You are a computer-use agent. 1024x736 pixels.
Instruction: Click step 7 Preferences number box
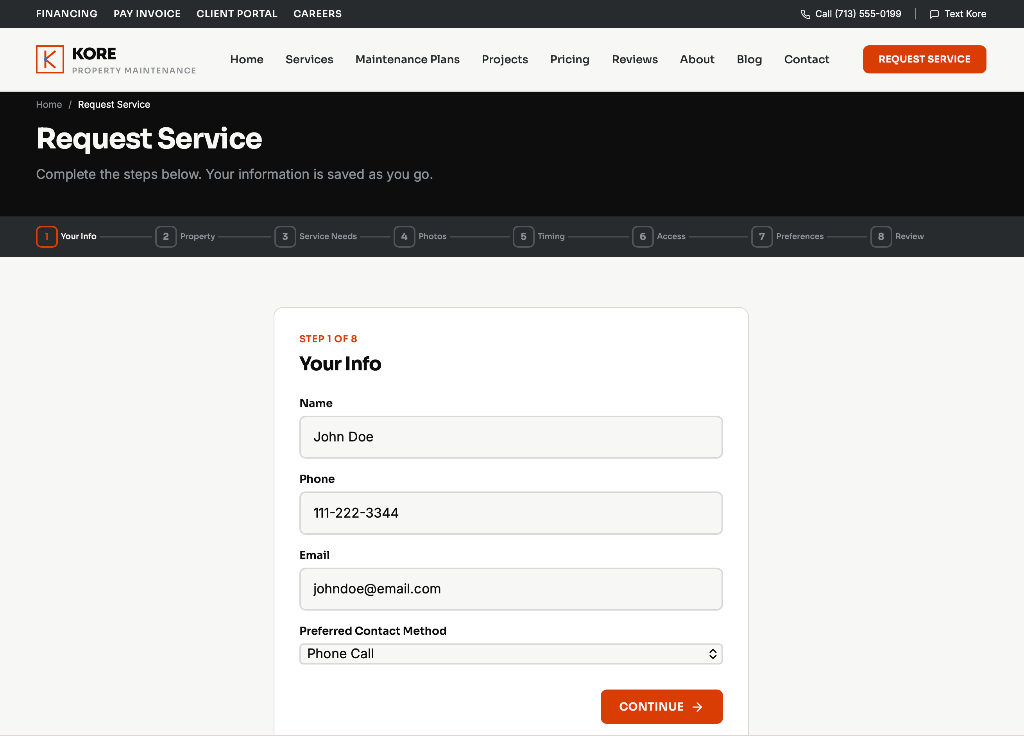pyautogui.click(x=761, y=236)
